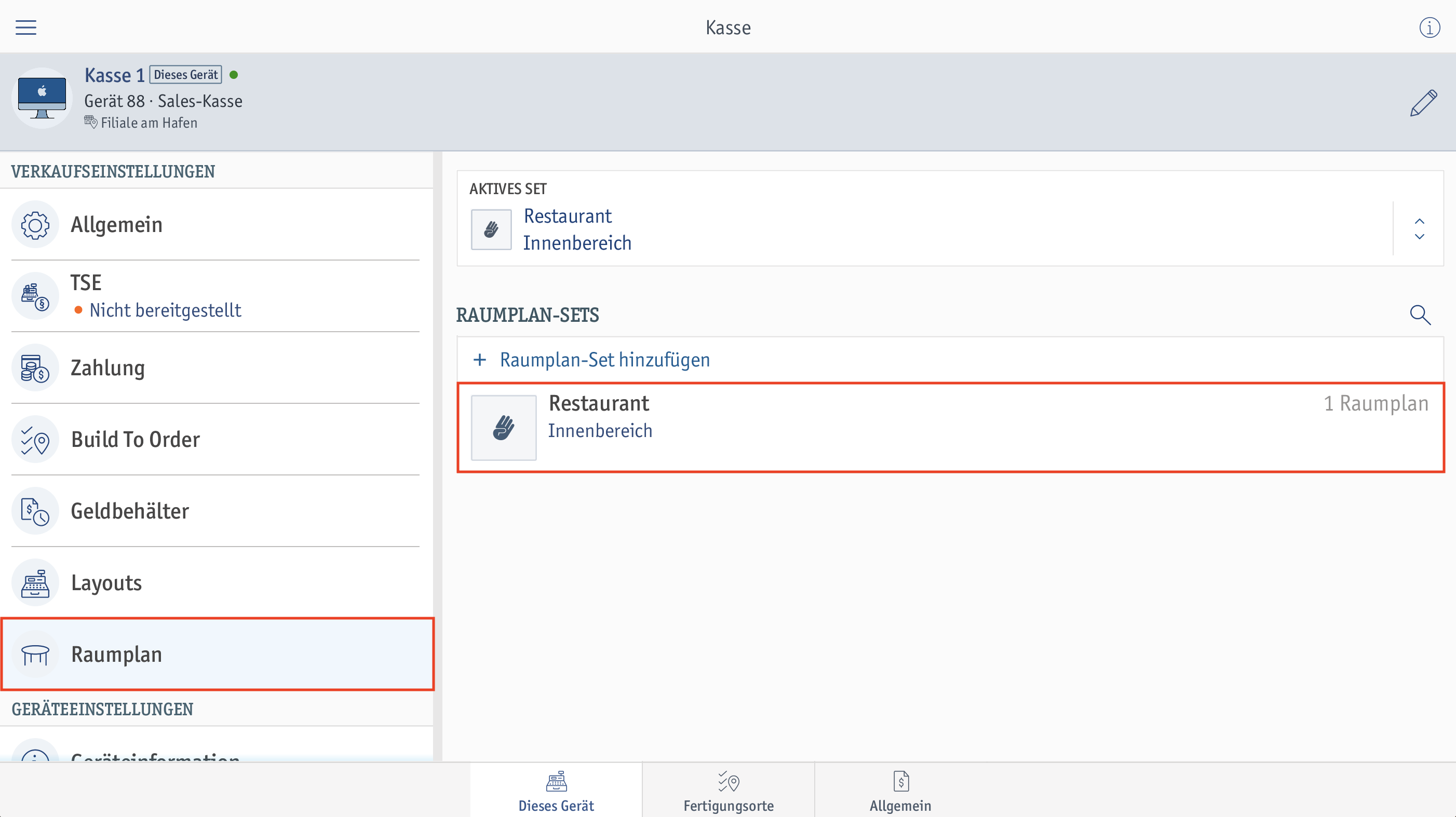Open Allgemein sales settings
The height and width of the screenshot is (817, 1456).
click(216, 225)
